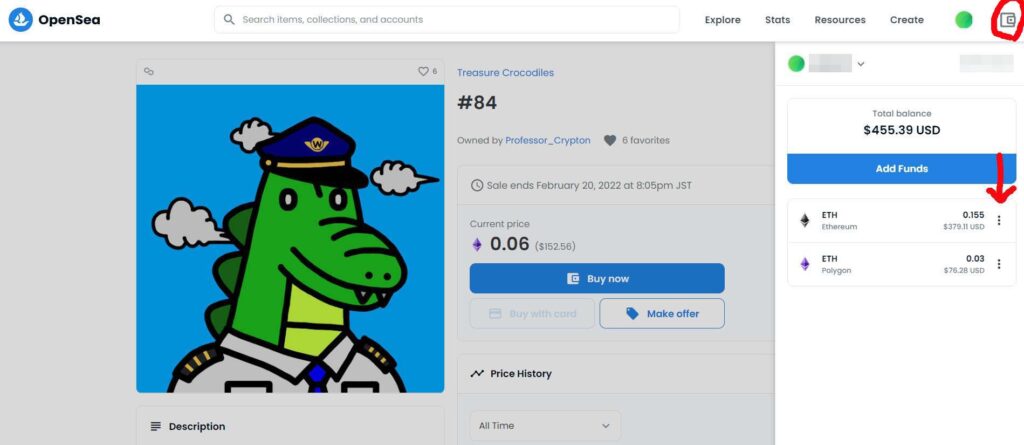Click the heart icon beside 6 favorites
1024x445 pixels.
(610, 141)
